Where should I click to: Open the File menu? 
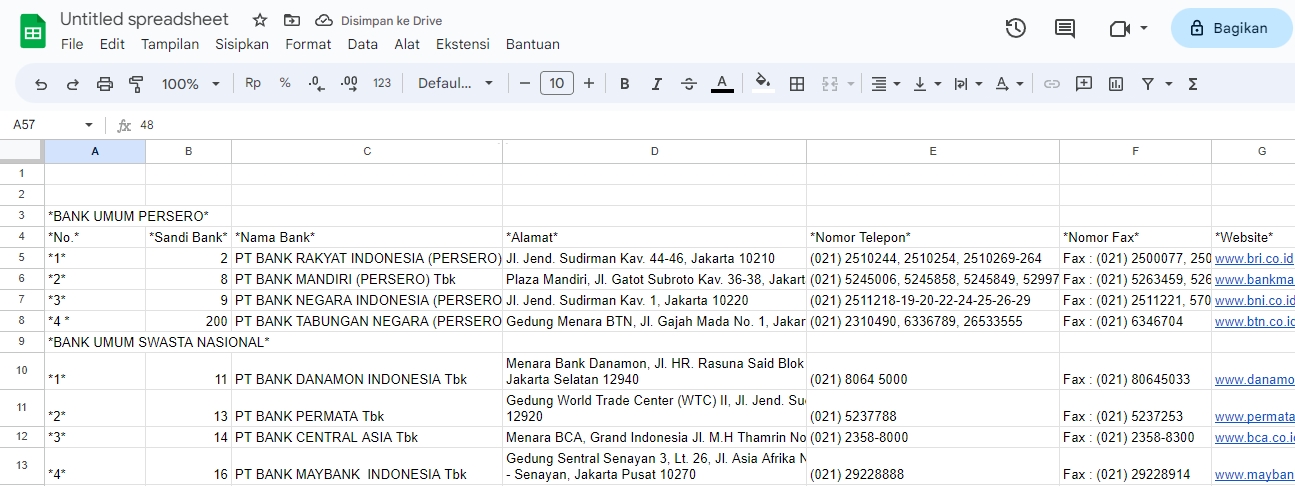(72, 44)
